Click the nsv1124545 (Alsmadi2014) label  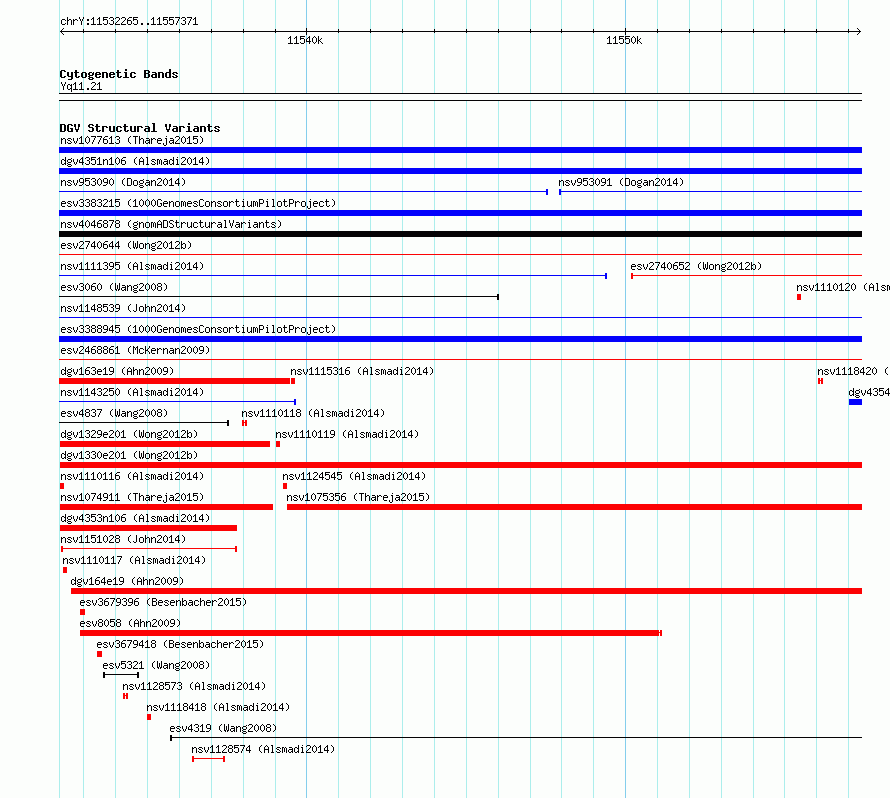pyautogui.click(x=354, y=476)
